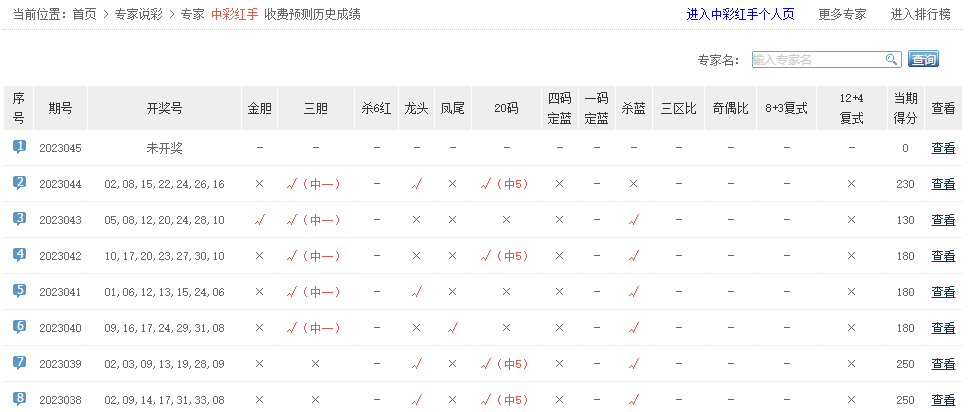The image size is (973, 412).
Task: Click the rank 7 badge icon
Action: 19,363
